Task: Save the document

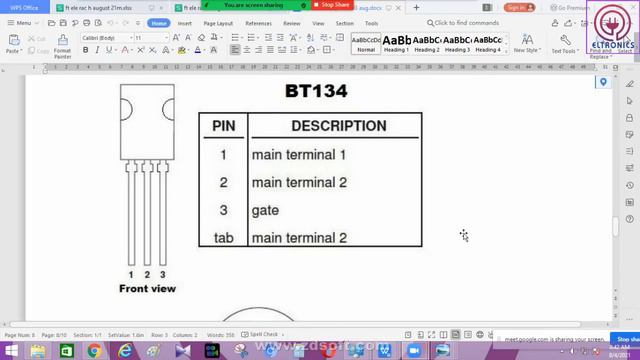Action: pyautogui.click(x=63, y=23)
